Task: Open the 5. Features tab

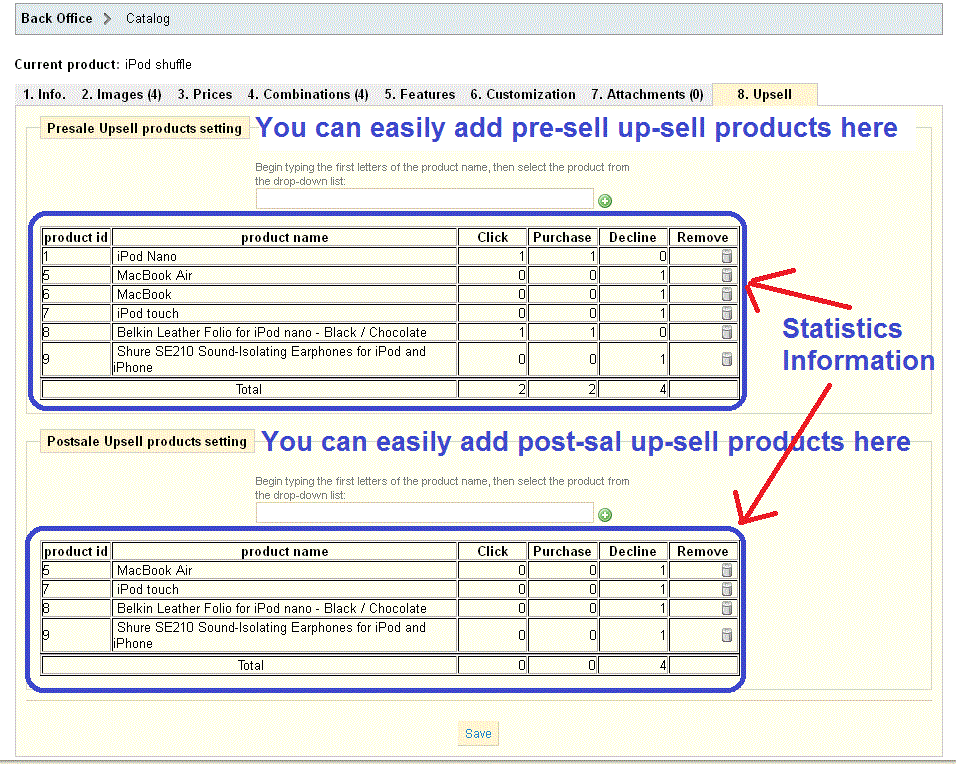Action: click(419, 95)
